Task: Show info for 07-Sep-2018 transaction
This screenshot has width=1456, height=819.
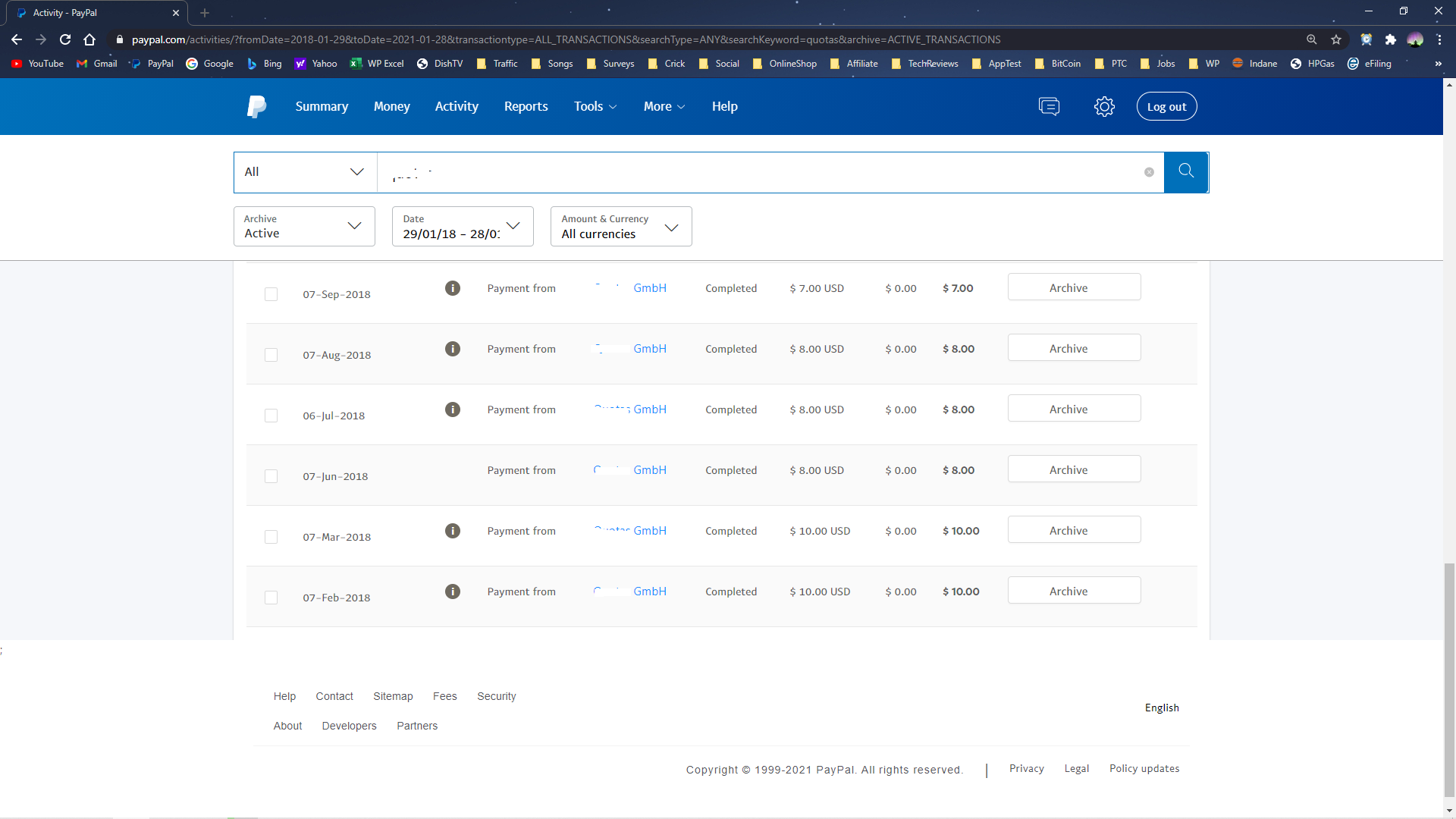Action: (x=453, y=288)
